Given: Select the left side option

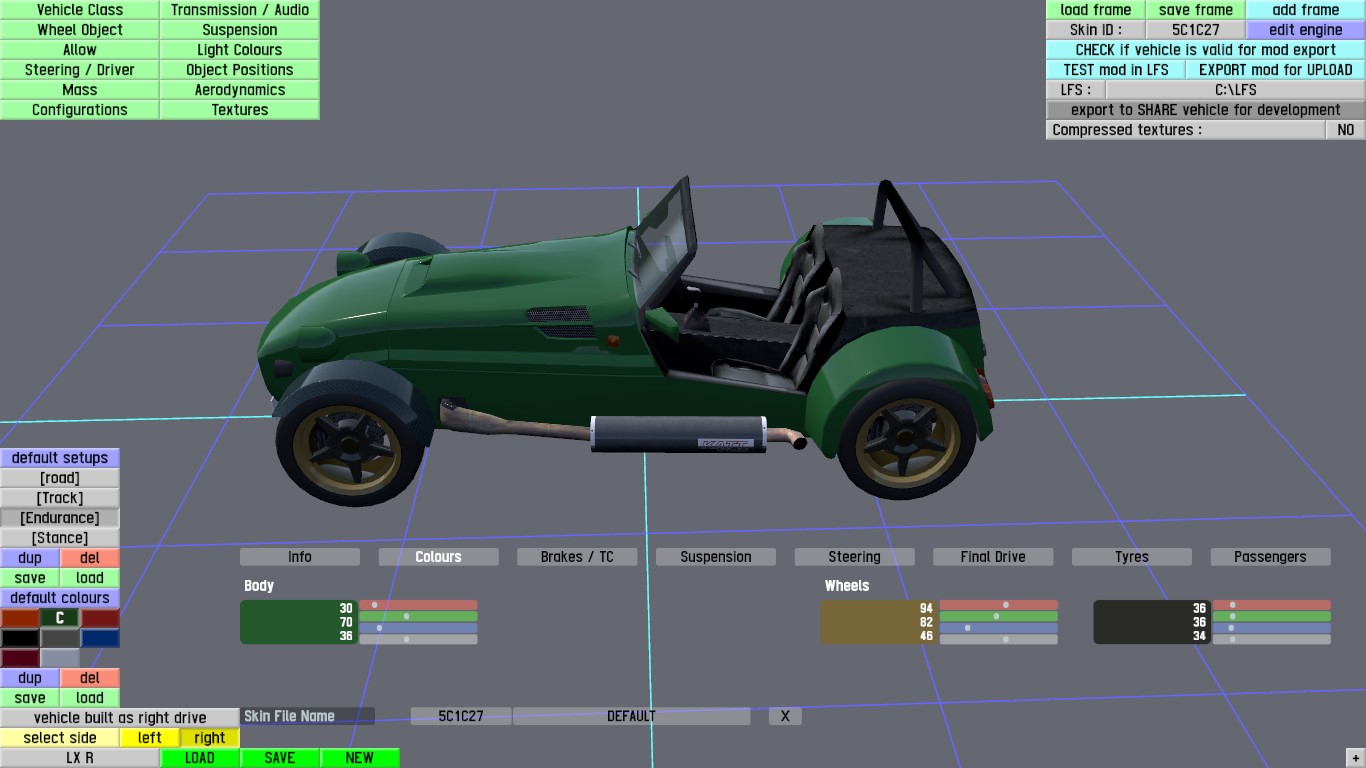Looking at the screenshot, I should pyautogui.click(x=150, y=738).
